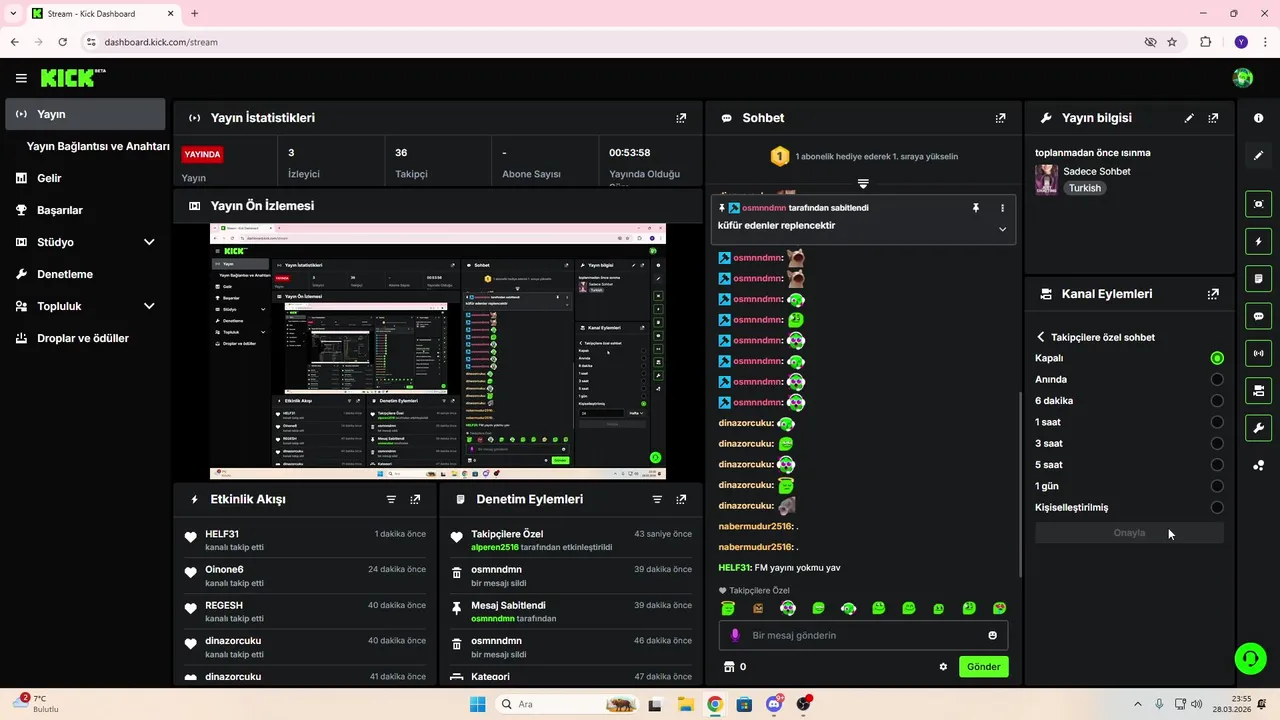Image resolution: width=1280 pixels, height=720 pixels.
Task: Click the green support headset floating button
Action: pyautogui.click(x=1250, y=658)
